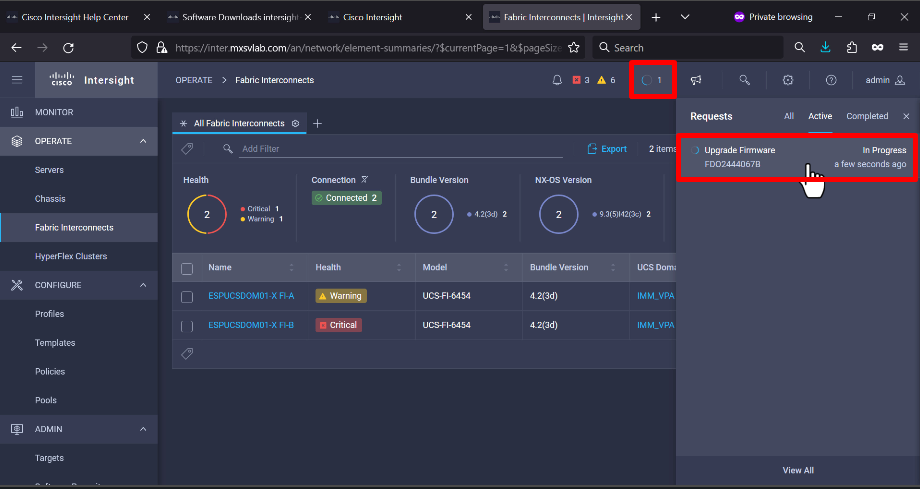Viewport: 920px width, 489px height.
Task: Close the Requests panel
Action: point(906,116)
